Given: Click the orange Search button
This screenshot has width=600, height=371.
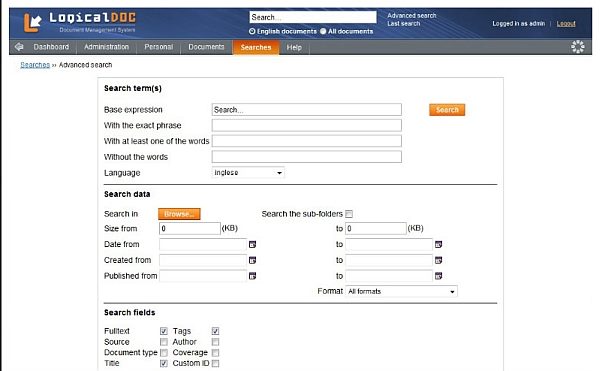Looking at the screenshot, I should point(447,110).
